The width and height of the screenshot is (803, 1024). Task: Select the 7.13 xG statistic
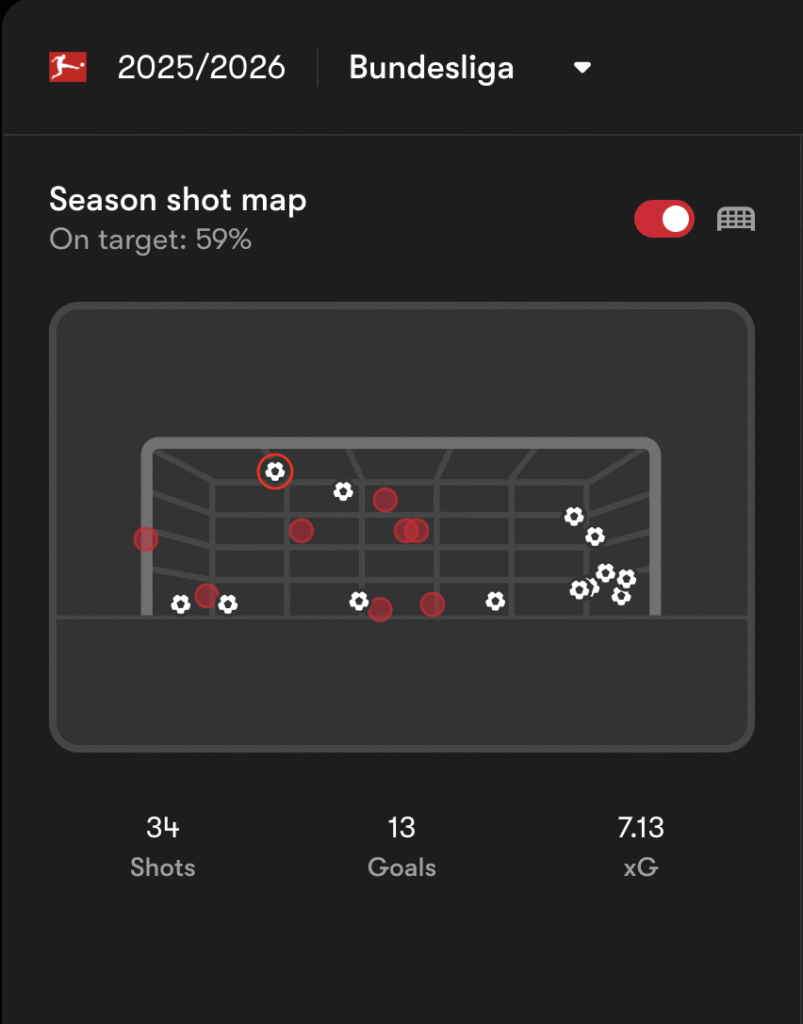click(640, 845)
